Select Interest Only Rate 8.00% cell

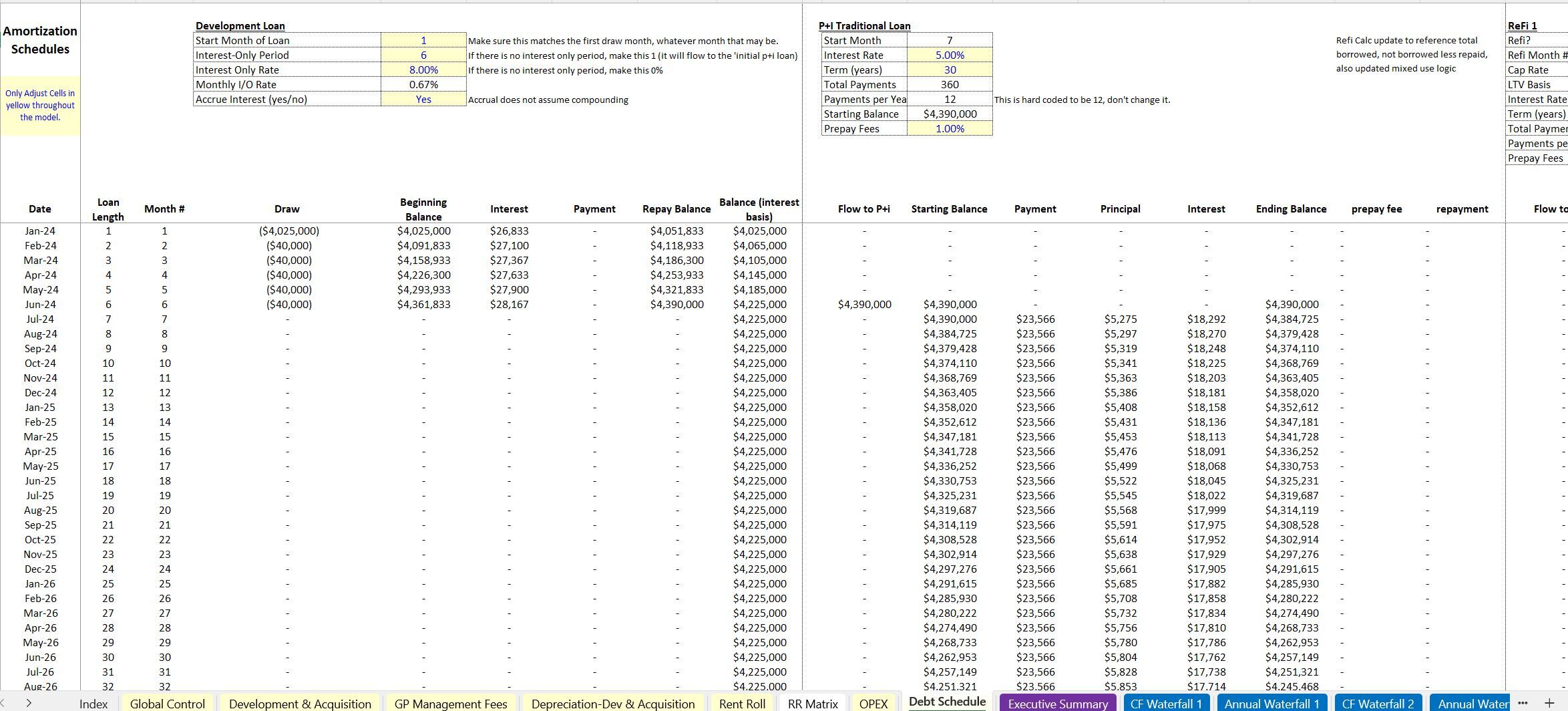[x=423, y=70]
